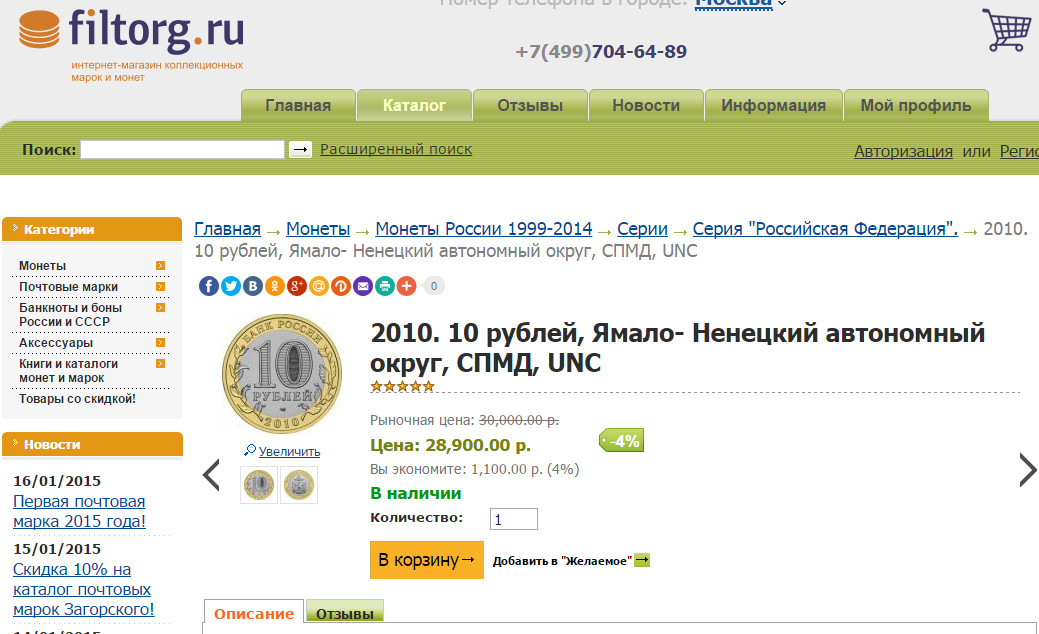The image size is (1039, 634).
Task: Click Увеличить to enlarge coin image
Action: pyautogui.click(x=289, y=451)
